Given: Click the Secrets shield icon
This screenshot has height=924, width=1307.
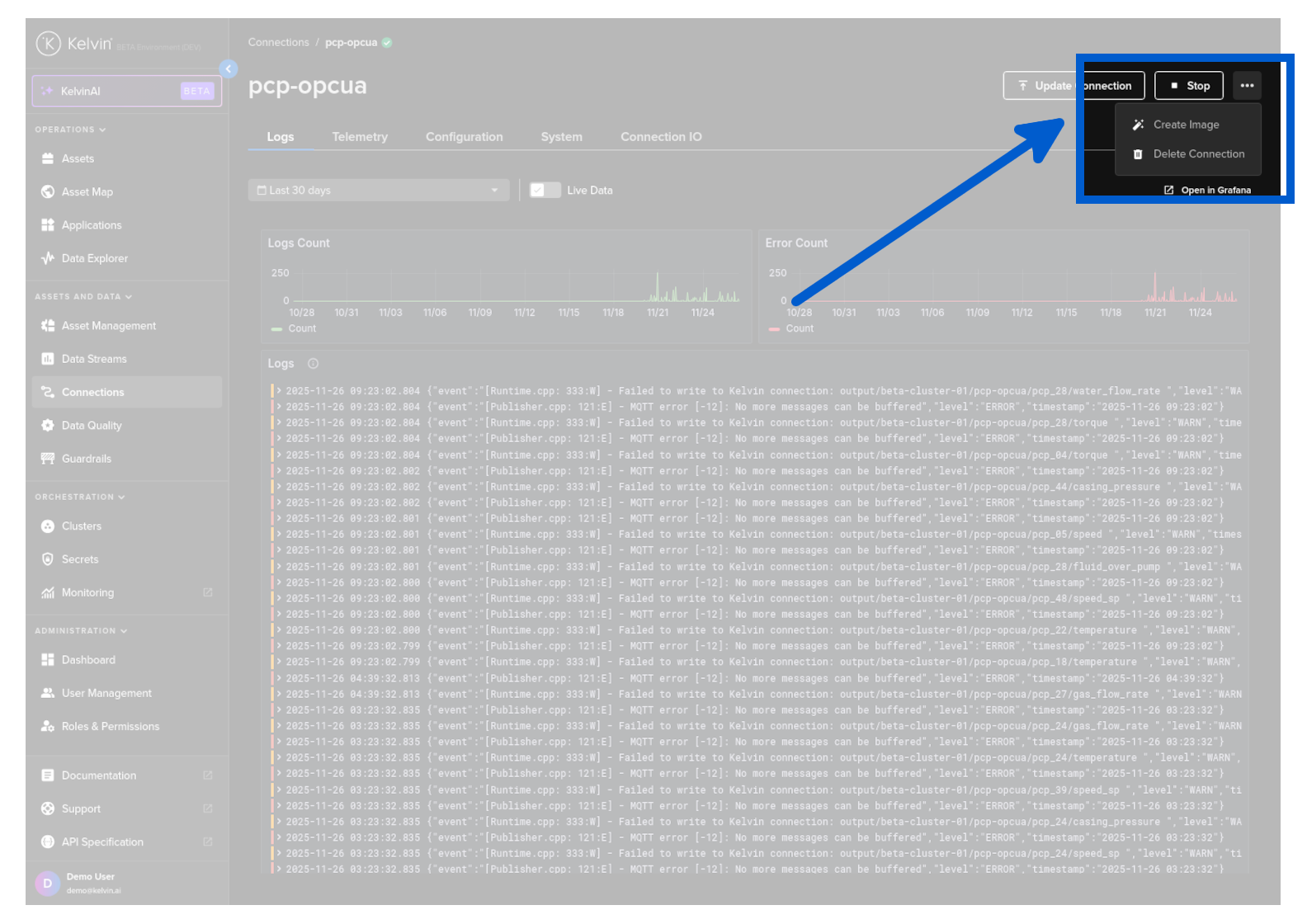Looking at the screenshot, I should point(48,559).
